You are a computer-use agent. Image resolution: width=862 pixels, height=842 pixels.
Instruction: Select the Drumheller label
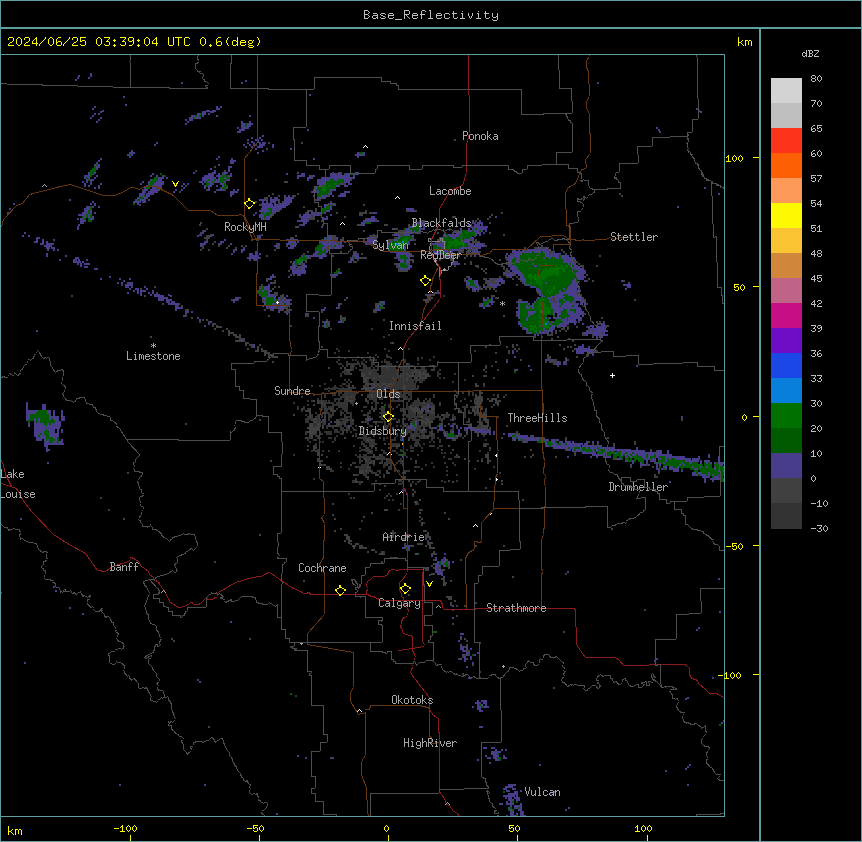[638, 487]
